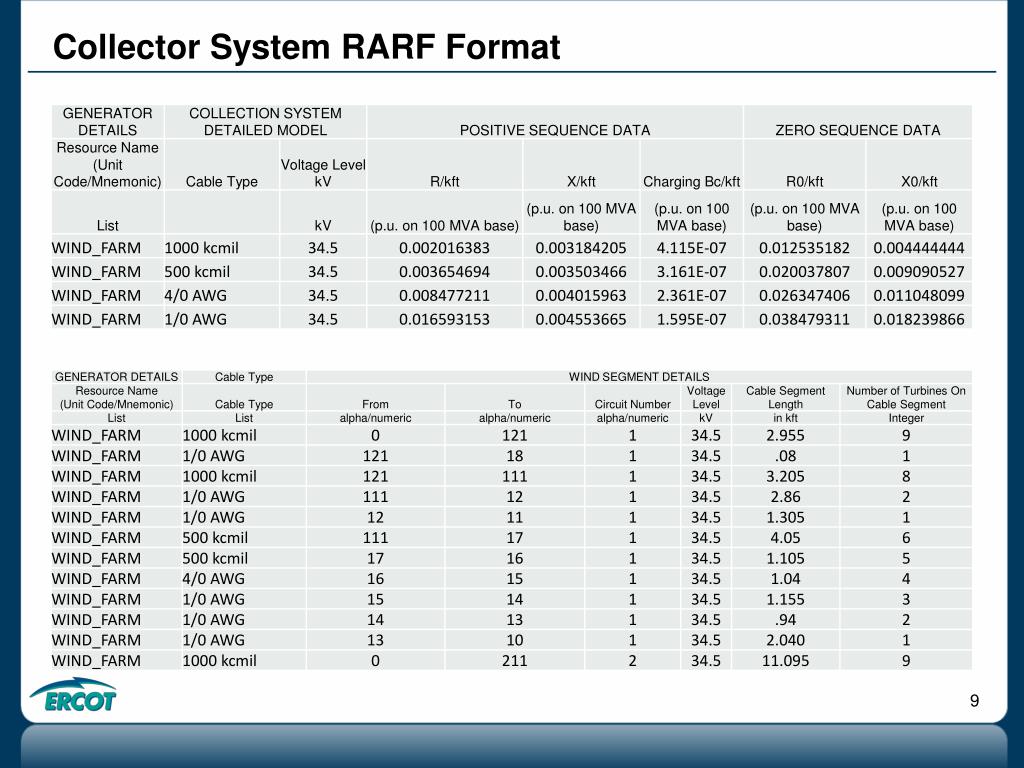This screenshot has height=768, width=1024.
Task: Click R0 value 0.026347406
Action: click(804, 296)
